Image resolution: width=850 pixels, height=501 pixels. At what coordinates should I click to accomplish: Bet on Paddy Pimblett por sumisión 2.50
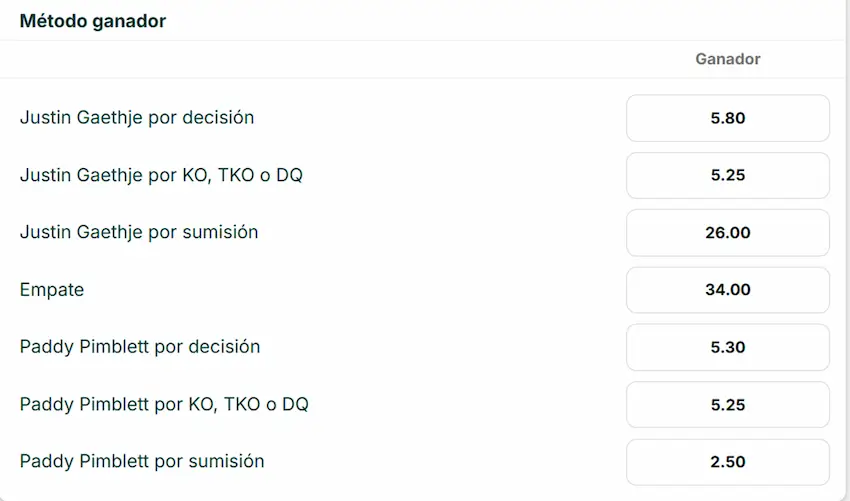pyautogui.click(x=727, y=462)
